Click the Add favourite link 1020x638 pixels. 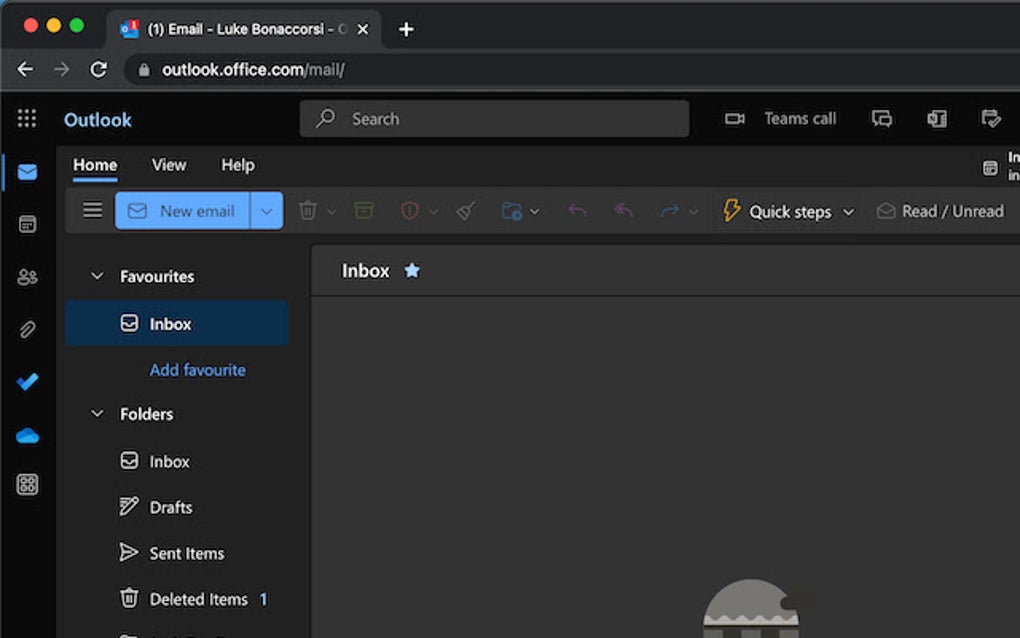click(197, 370)
